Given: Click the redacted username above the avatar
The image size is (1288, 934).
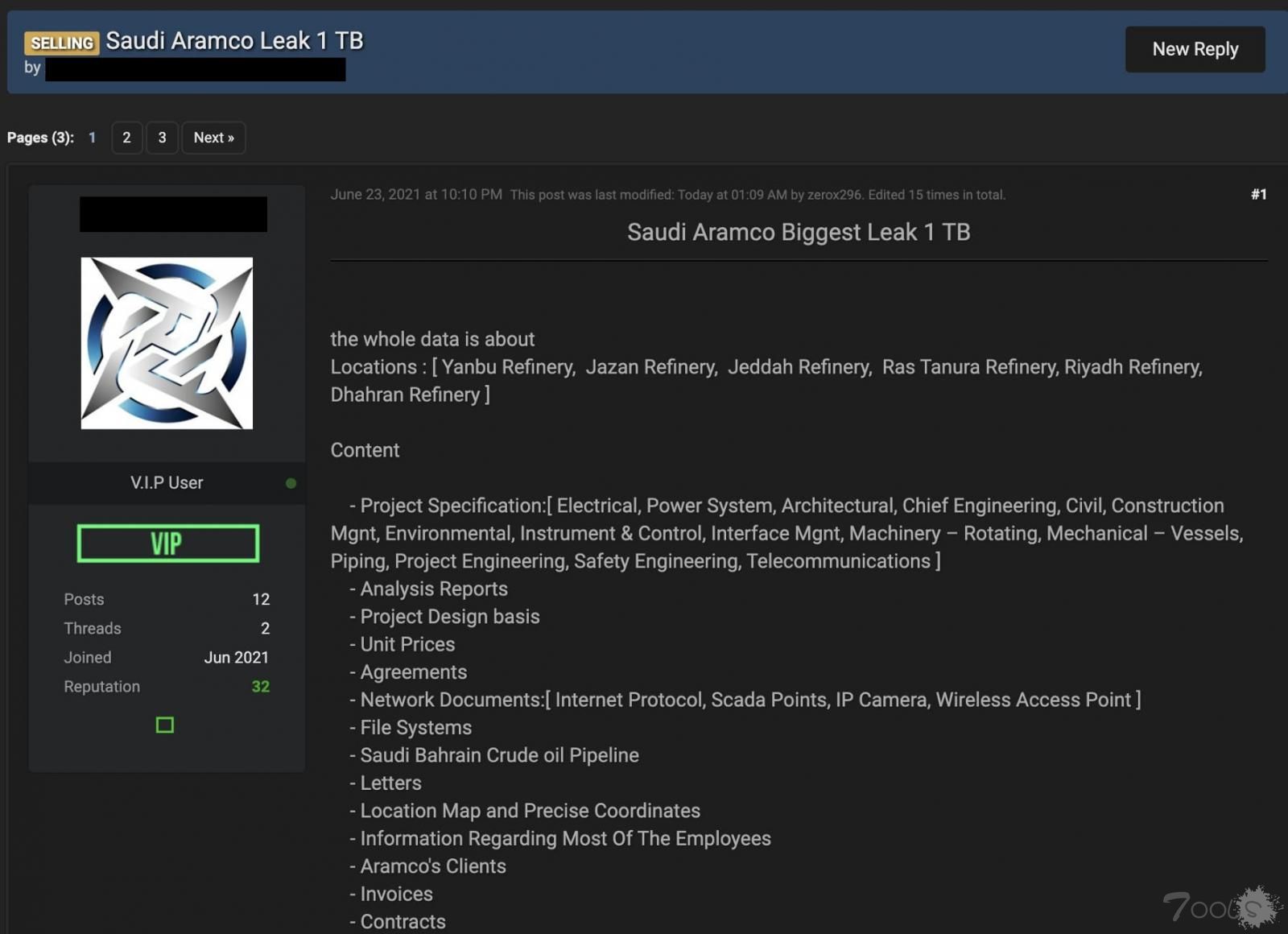Looking at the screenshot, I should click(x=173, y=214).
